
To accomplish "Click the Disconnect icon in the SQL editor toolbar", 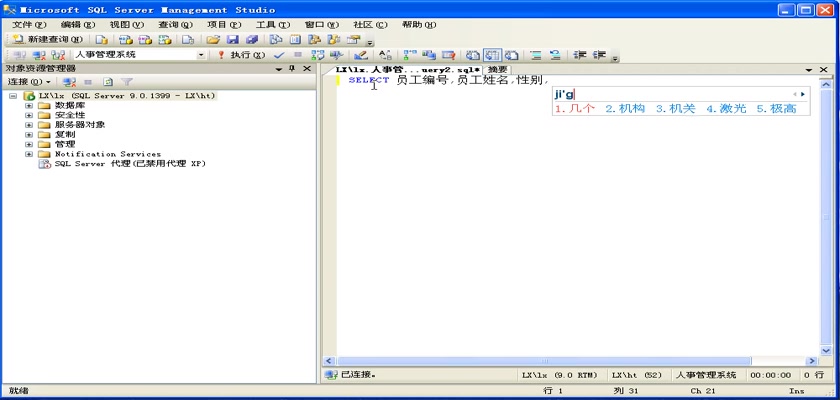I will pyautogui.click(x=39, y=55).
